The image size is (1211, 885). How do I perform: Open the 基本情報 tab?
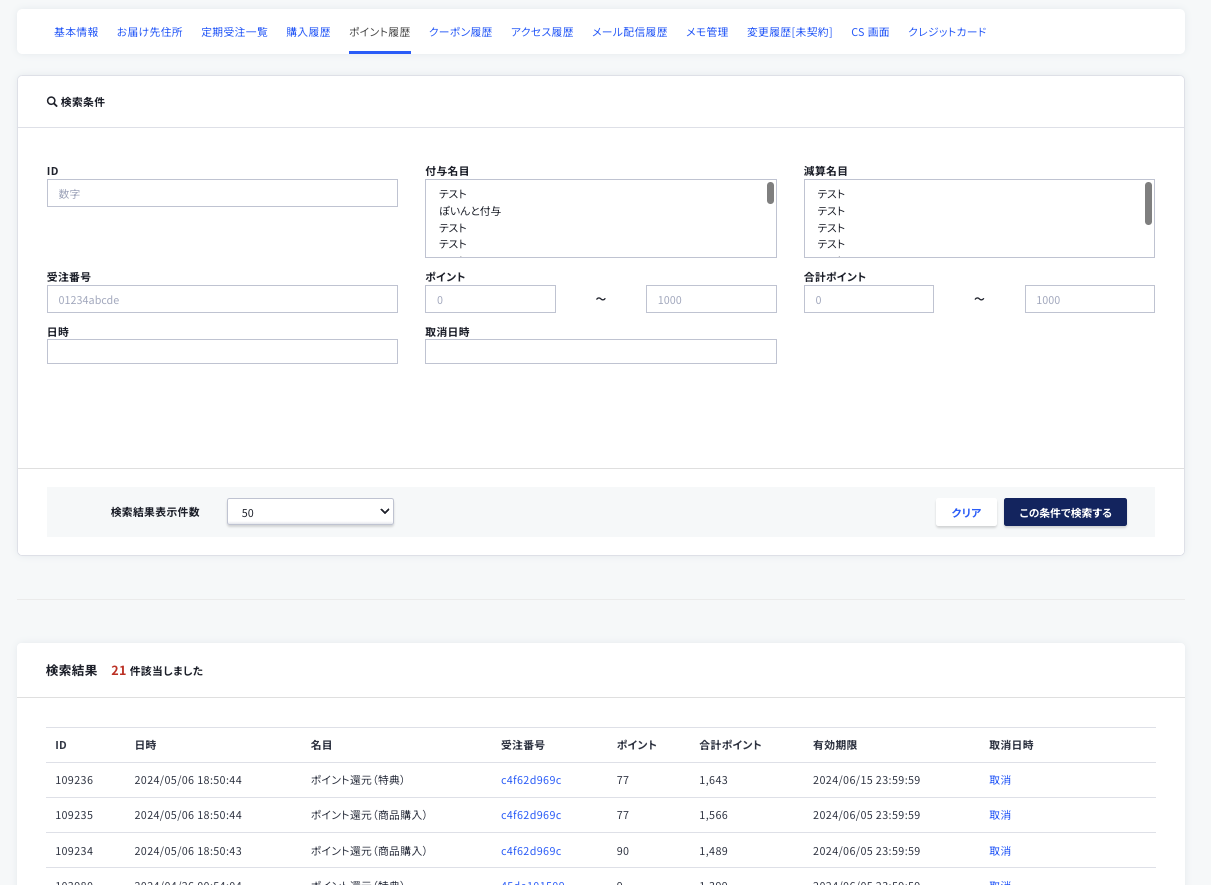[76, 32]
